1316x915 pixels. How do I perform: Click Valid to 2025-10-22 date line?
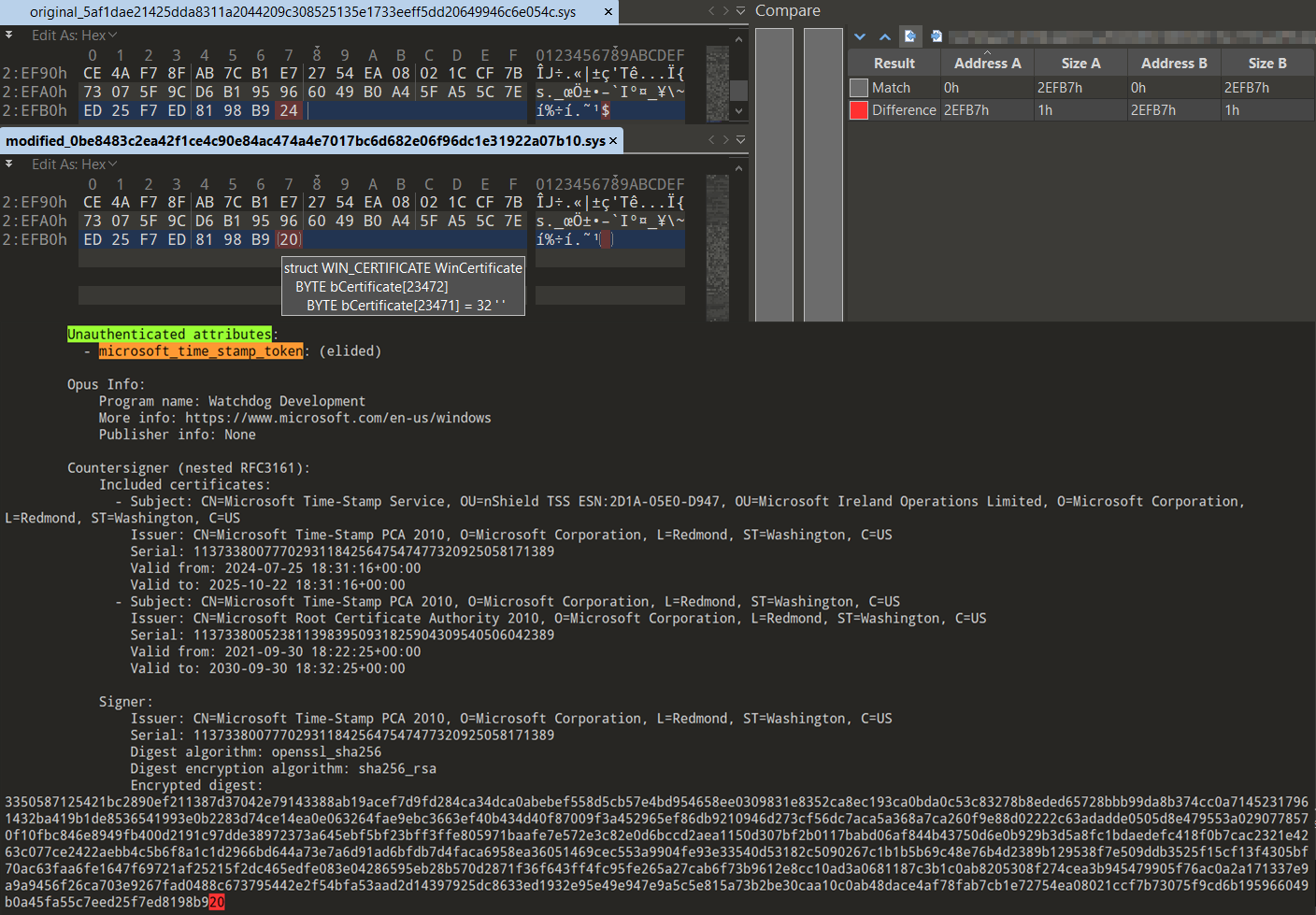pos(268,585)
